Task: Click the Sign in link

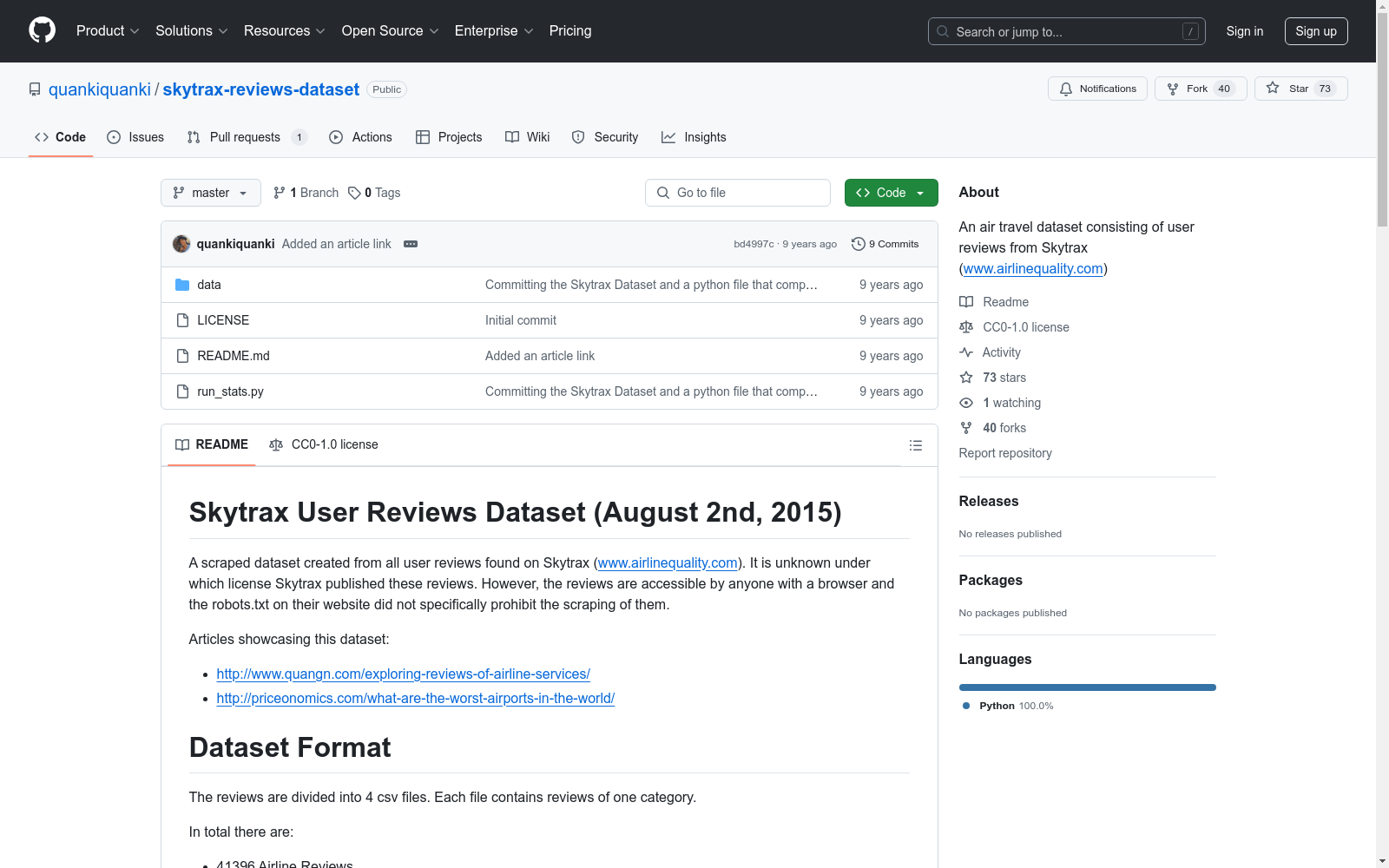Action: click(x=1245, y=31)
